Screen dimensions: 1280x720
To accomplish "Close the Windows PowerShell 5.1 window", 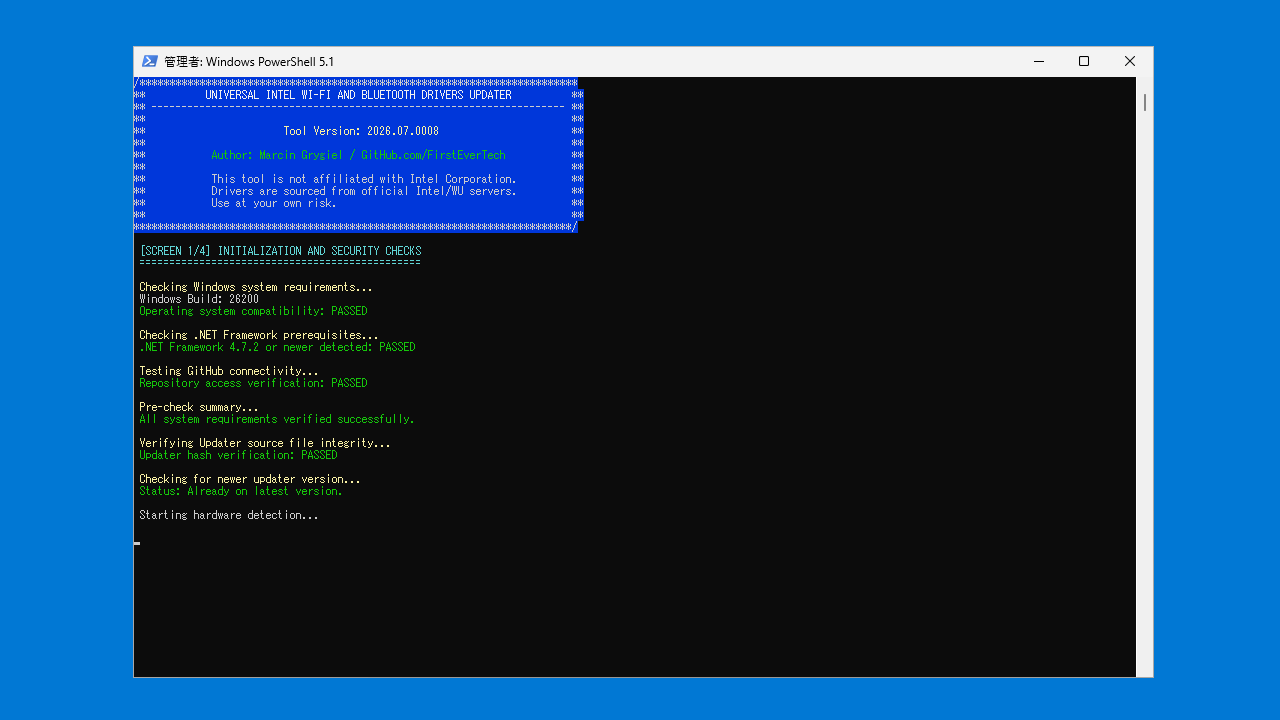I will [x=1130, y=61].
